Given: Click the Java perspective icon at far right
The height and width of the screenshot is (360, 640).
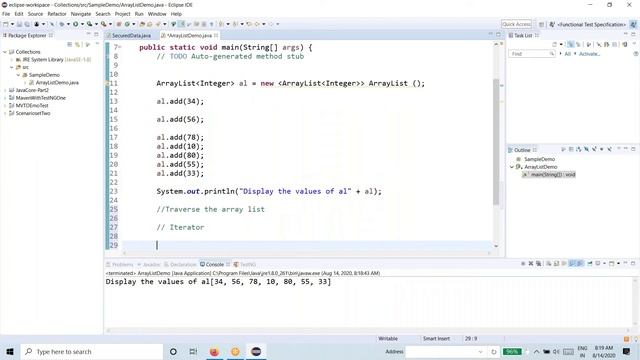Looking at the screenshot, I should [x=633, y=24].
